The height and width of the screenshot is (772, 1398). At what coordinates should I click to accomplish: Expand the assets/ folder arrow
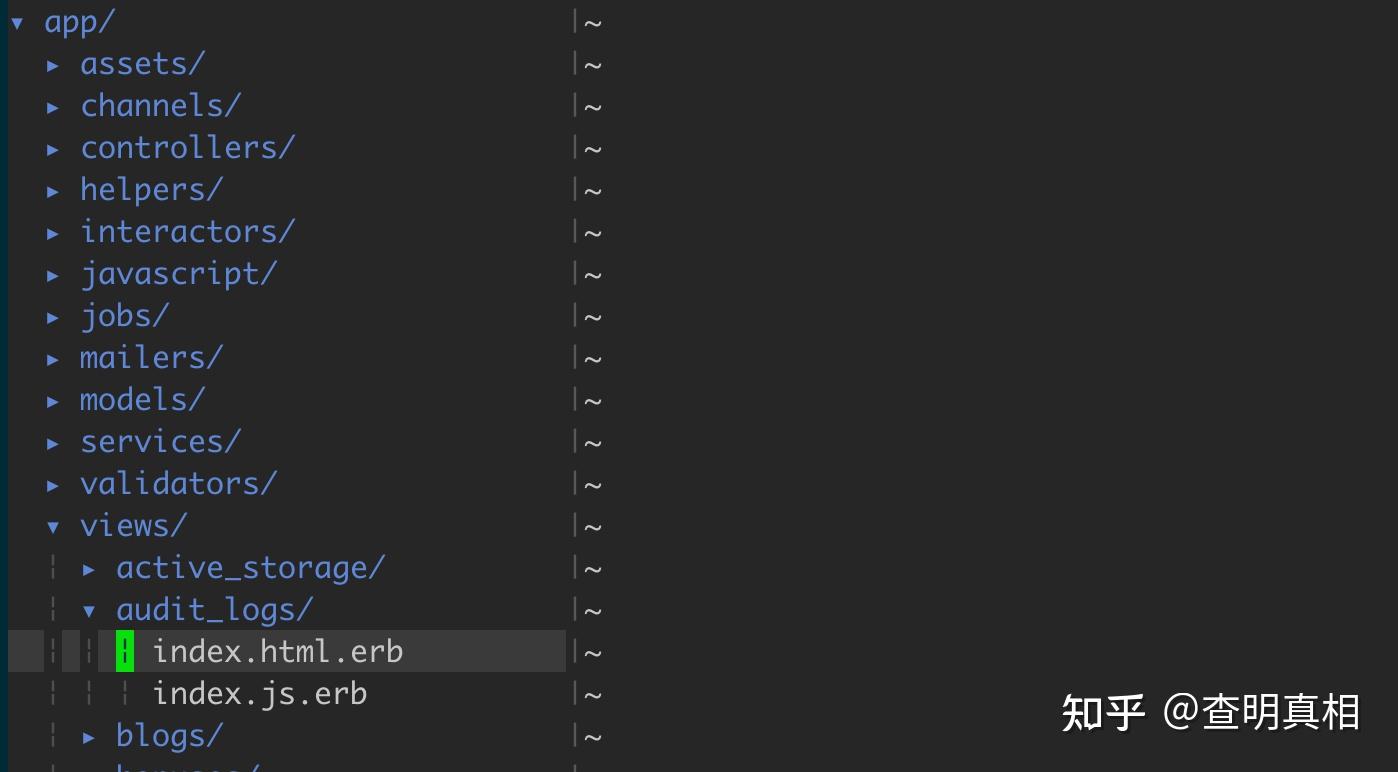click(x=53, y=65)
